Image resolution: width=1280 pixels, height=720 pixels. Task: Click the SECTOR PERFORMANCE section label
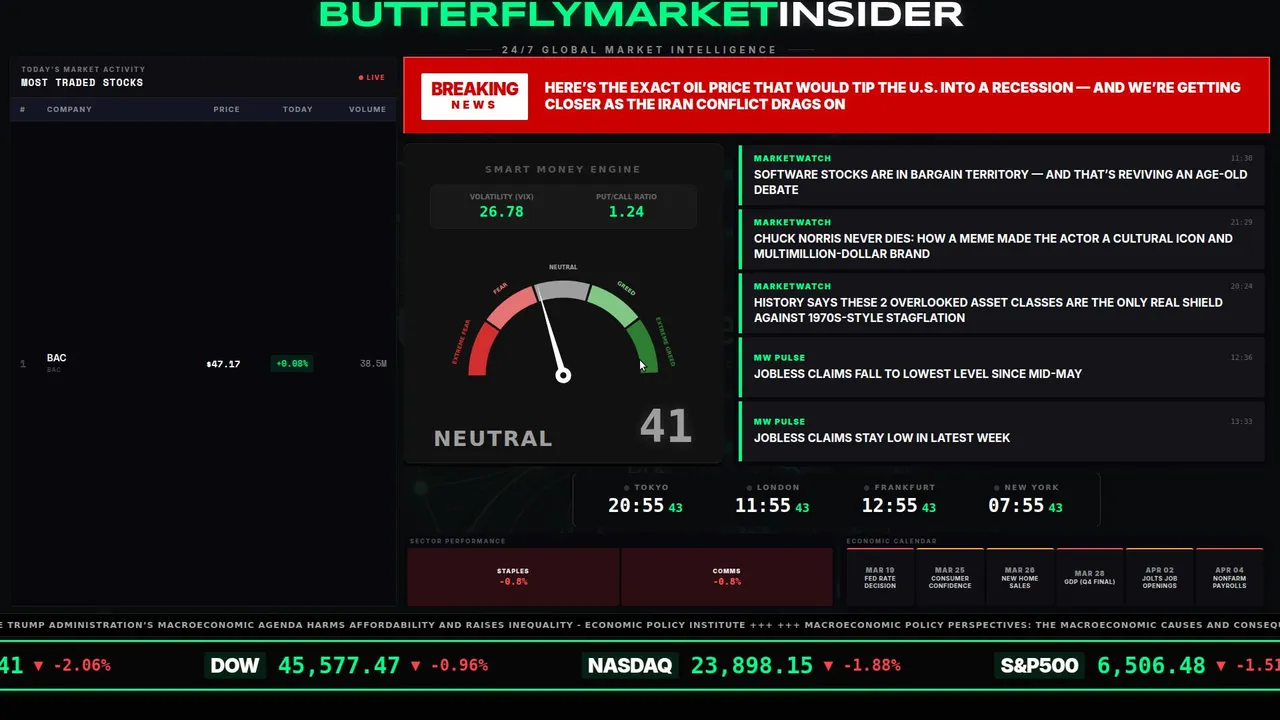(457, 541)
